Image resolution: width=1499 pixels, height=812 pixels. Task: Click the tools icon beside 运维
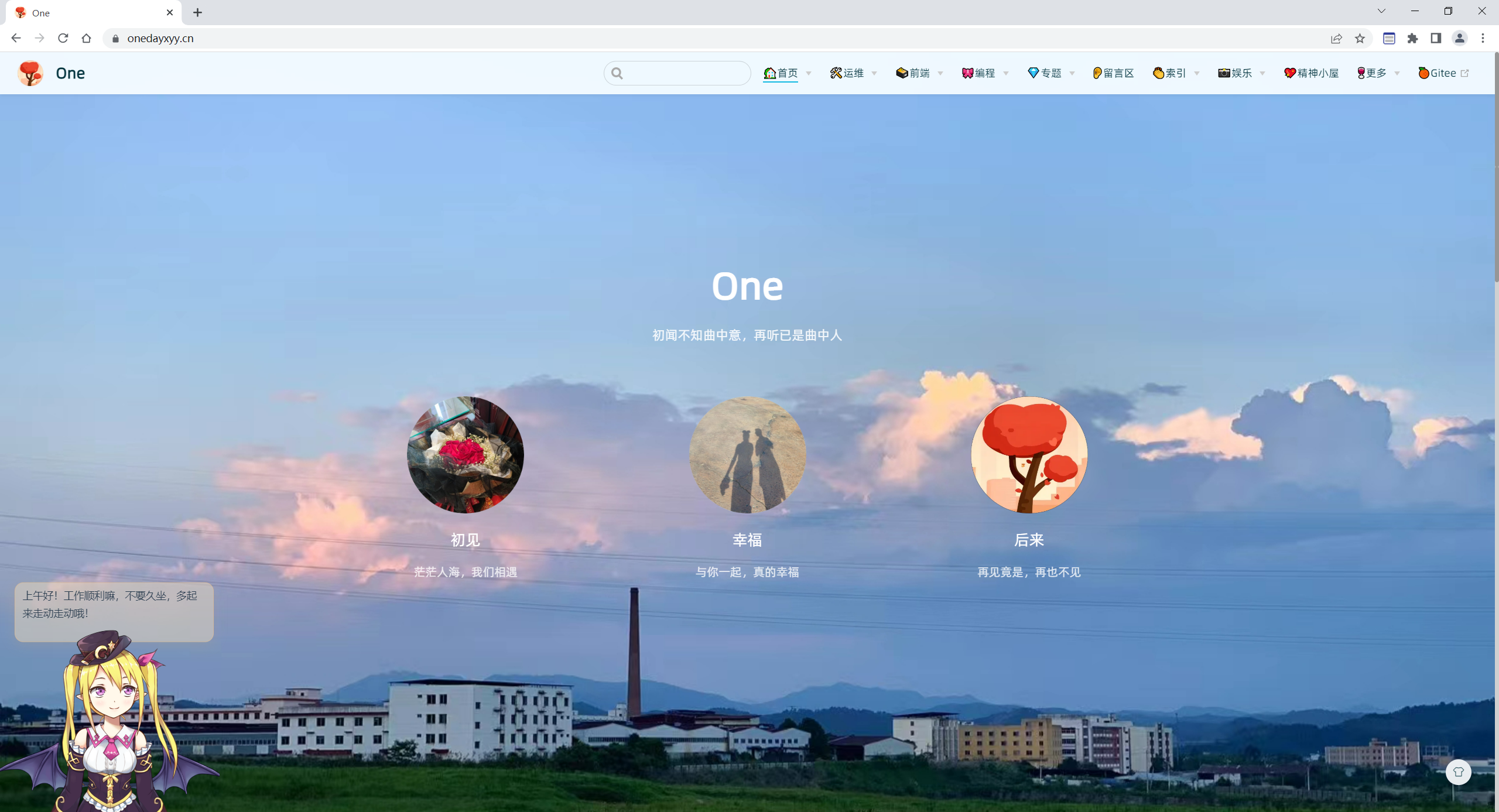click(836, 73)
